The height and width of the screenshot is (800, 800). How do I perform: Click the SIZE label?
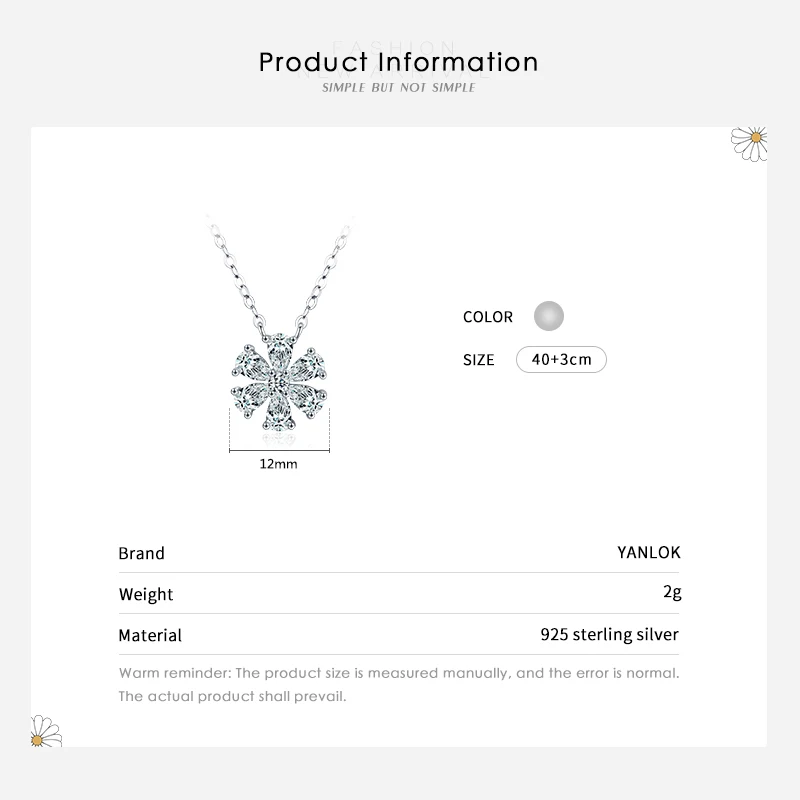click(479, 360)
